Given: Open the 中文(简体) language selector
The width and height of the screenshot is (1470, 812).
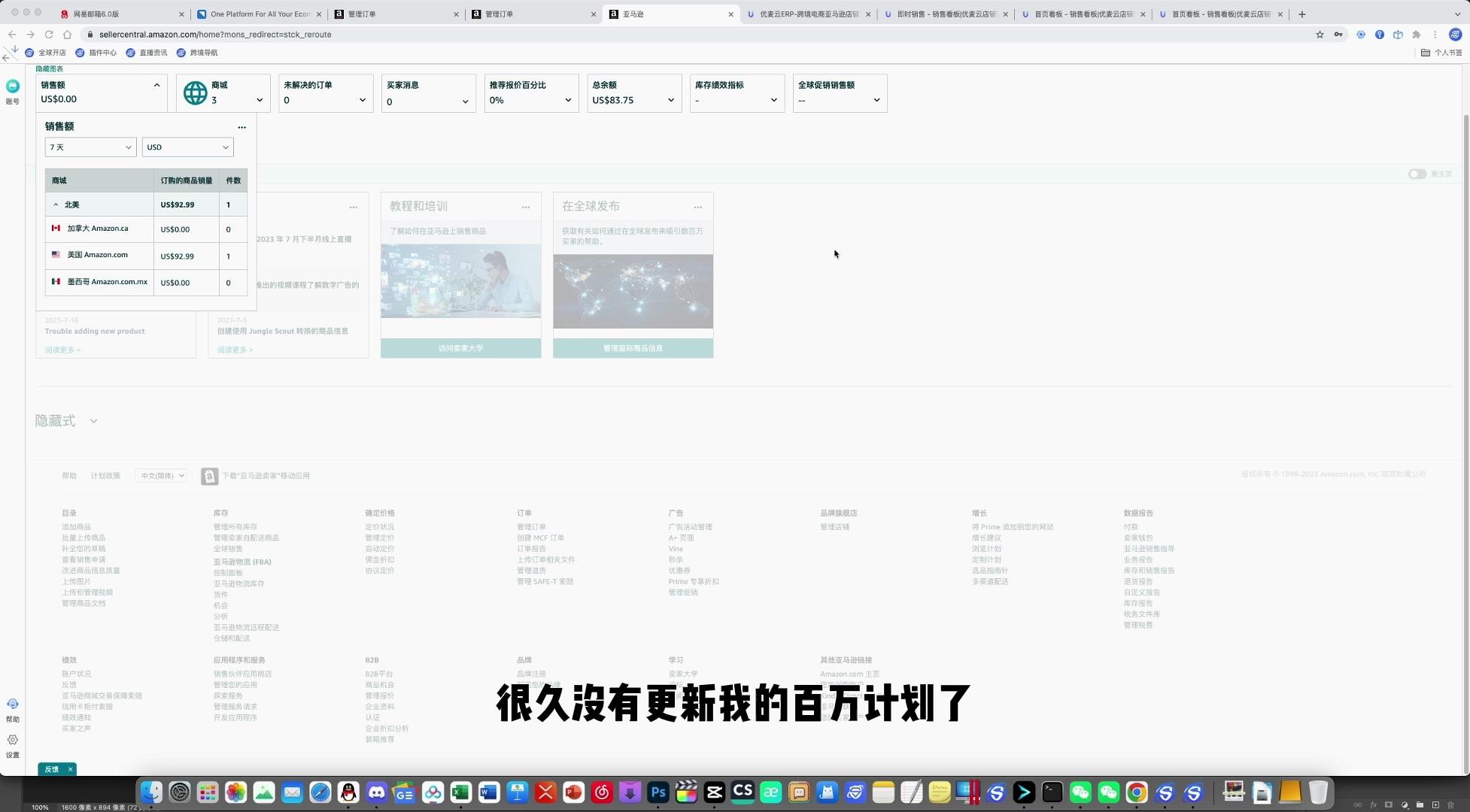Looking at the screenshot, I should click(x=162, y=476).
